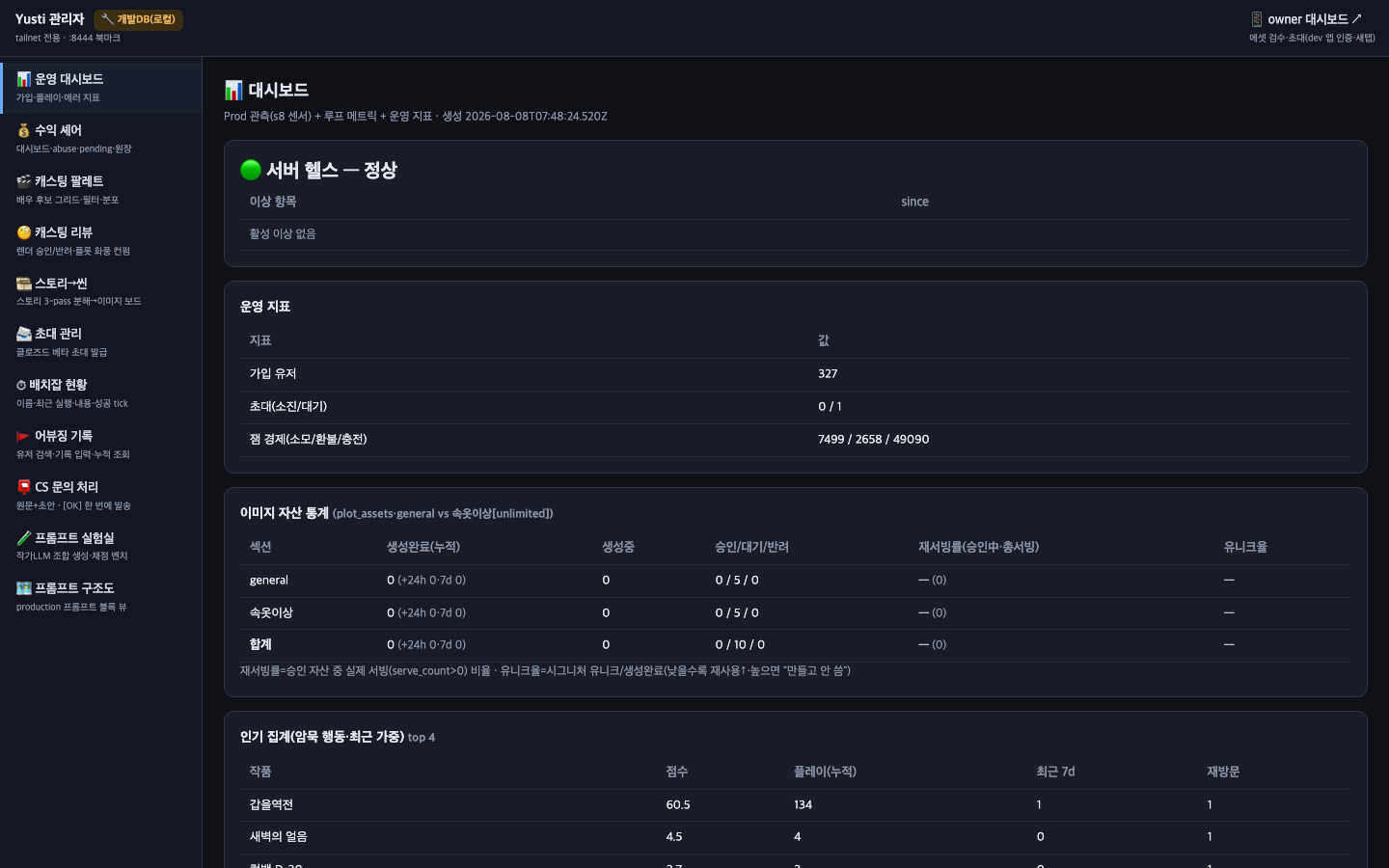Select the 갑을역전 row in popularity table
Screen dimensions: 1389x868
796,804
